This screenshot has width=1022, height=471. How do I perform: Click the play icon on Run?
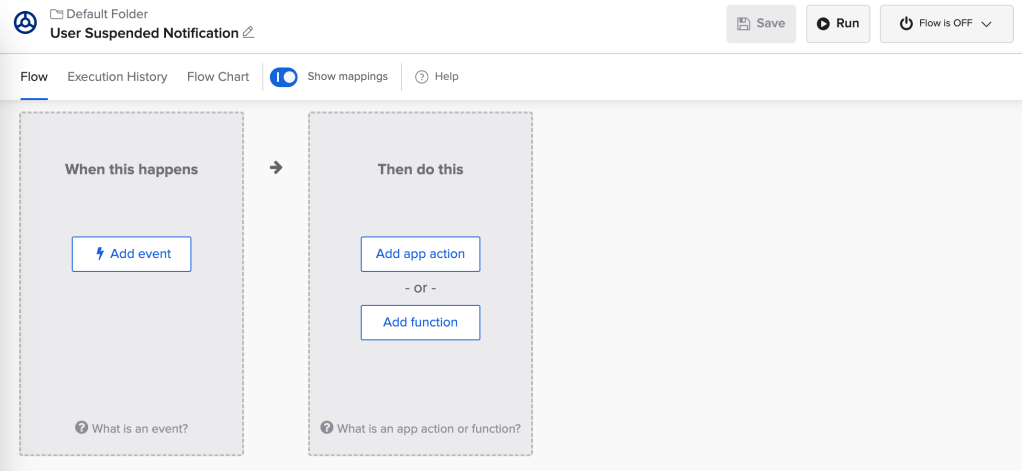(x=822, y=23)
